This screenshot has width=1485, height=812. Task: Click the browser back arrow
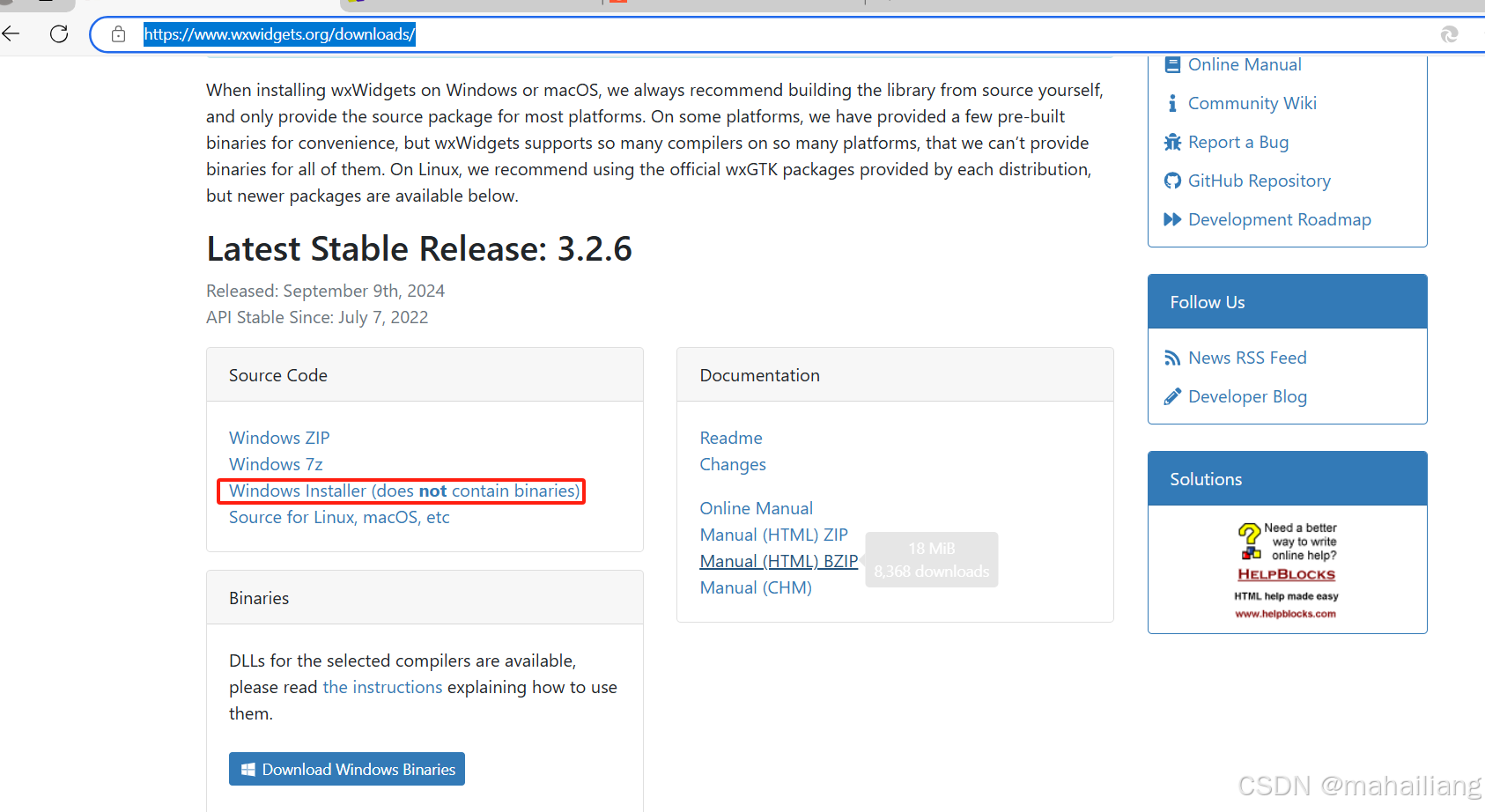(11, 34)
